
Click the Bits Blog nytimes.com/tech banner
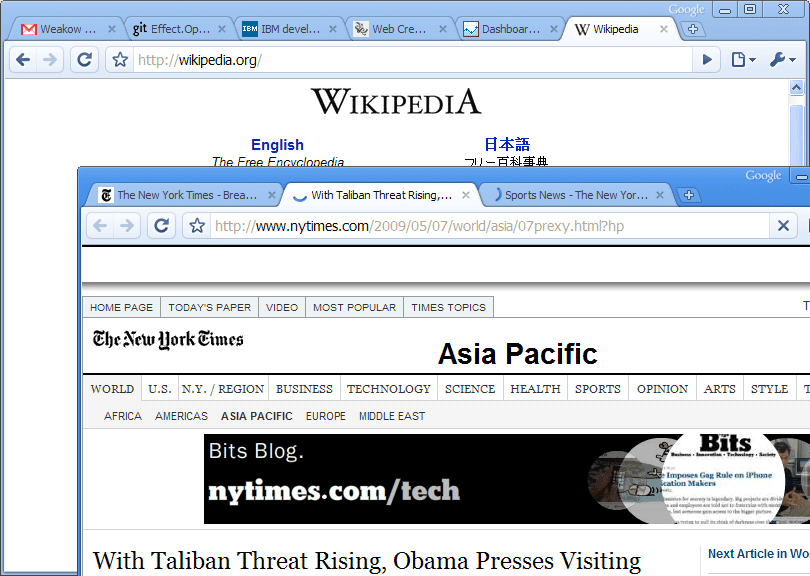coord(507,479)
